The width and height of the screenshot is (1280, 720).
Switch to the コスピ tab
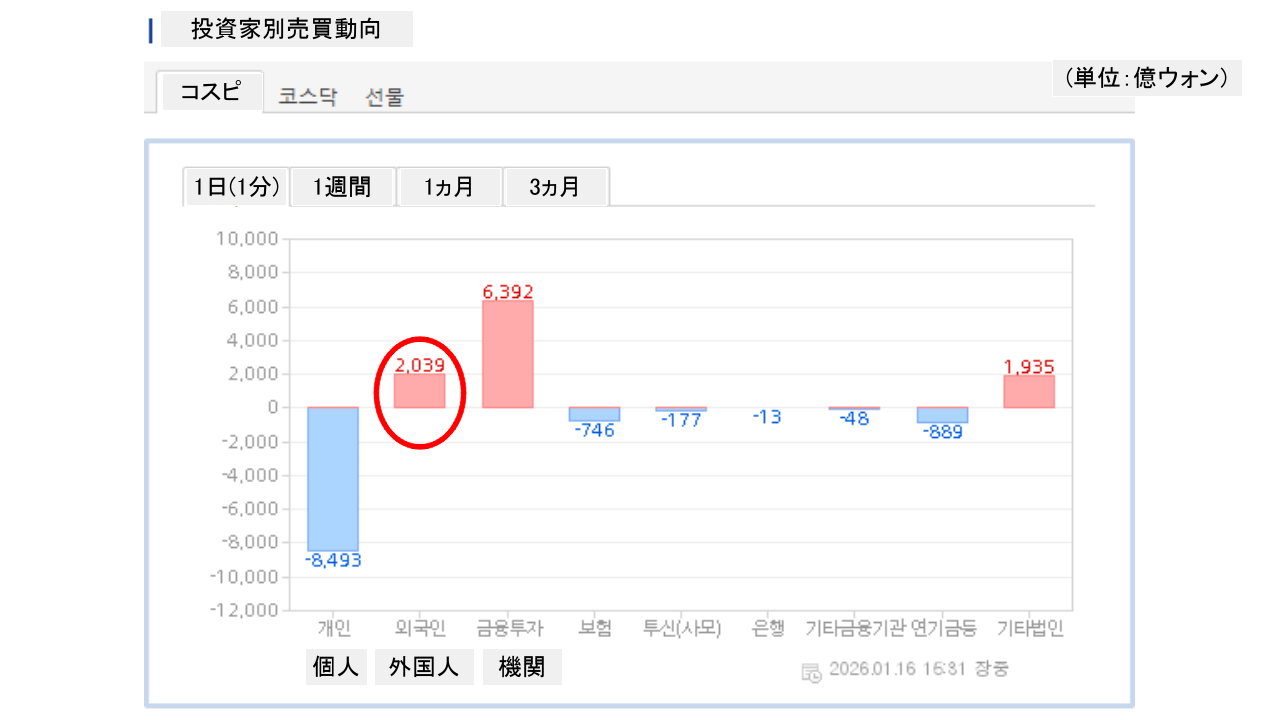click(211, 92)
